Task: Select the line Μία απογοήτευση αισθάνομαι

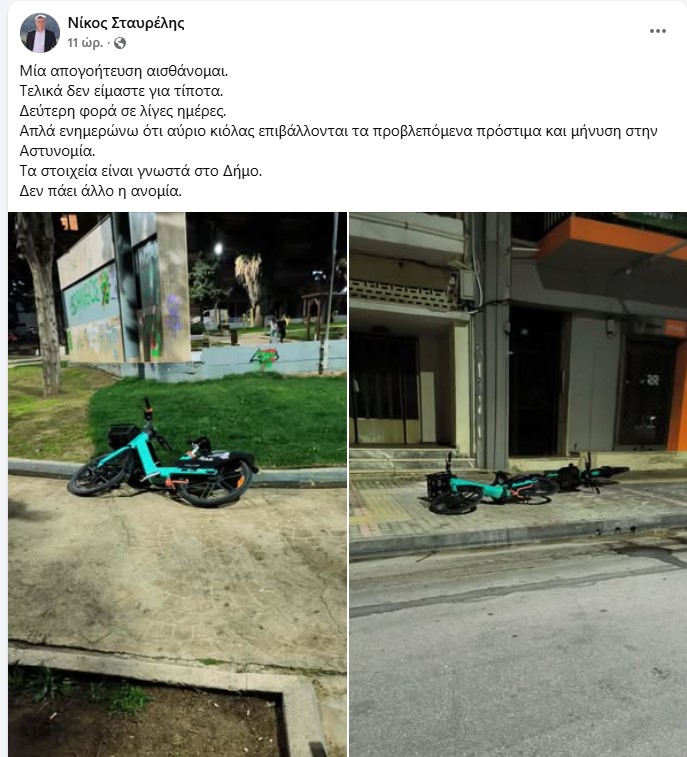Action: 124,71
